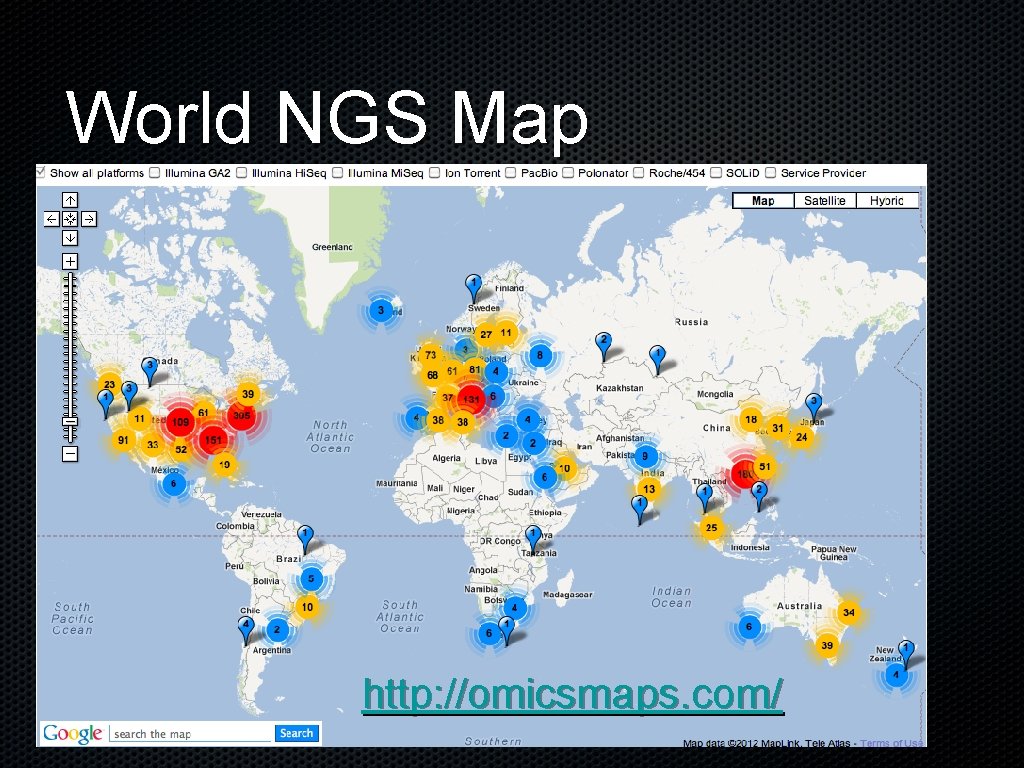This screenshot has height=768, width=1024.
Task: Pan the map right using the right arrow icon
Action: tap(88, 219)
